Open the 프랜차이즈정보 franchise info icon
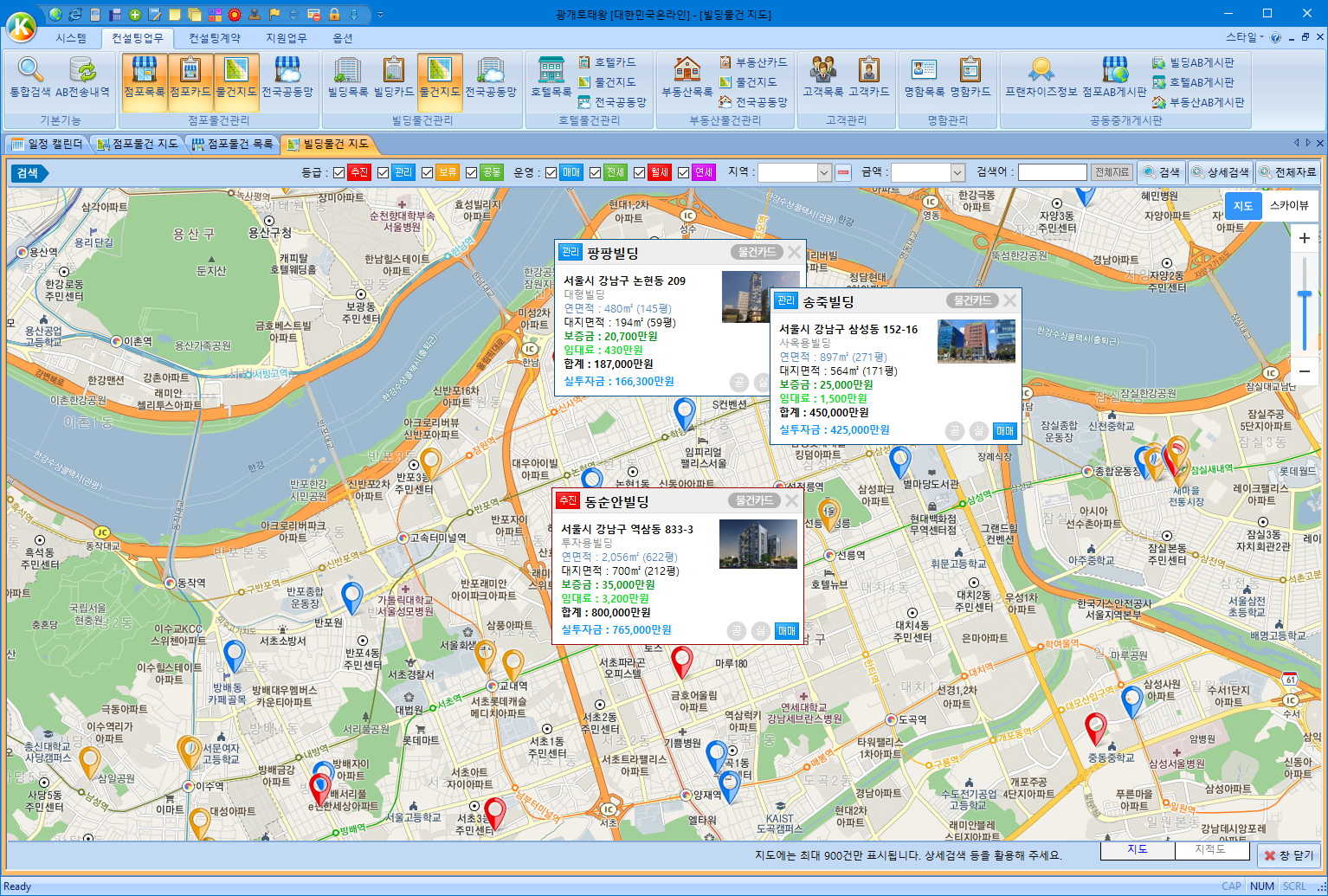 tap(1041, 78)
